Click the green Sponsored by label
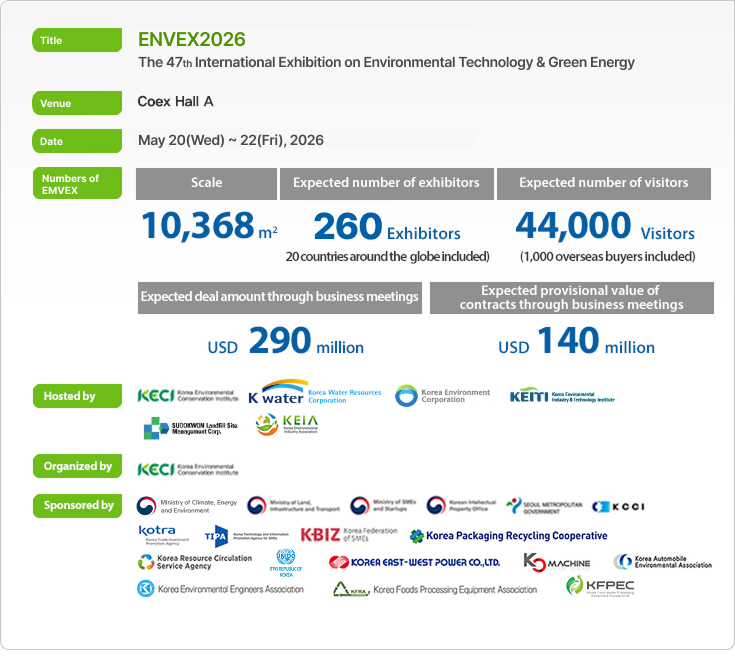This screenshot has height=660, width=735. (x=79, y=506)
